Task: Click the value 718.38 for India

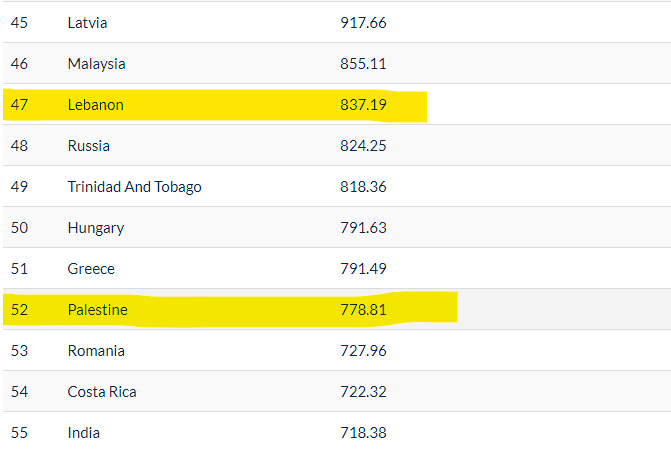Action: click(363, 433)
